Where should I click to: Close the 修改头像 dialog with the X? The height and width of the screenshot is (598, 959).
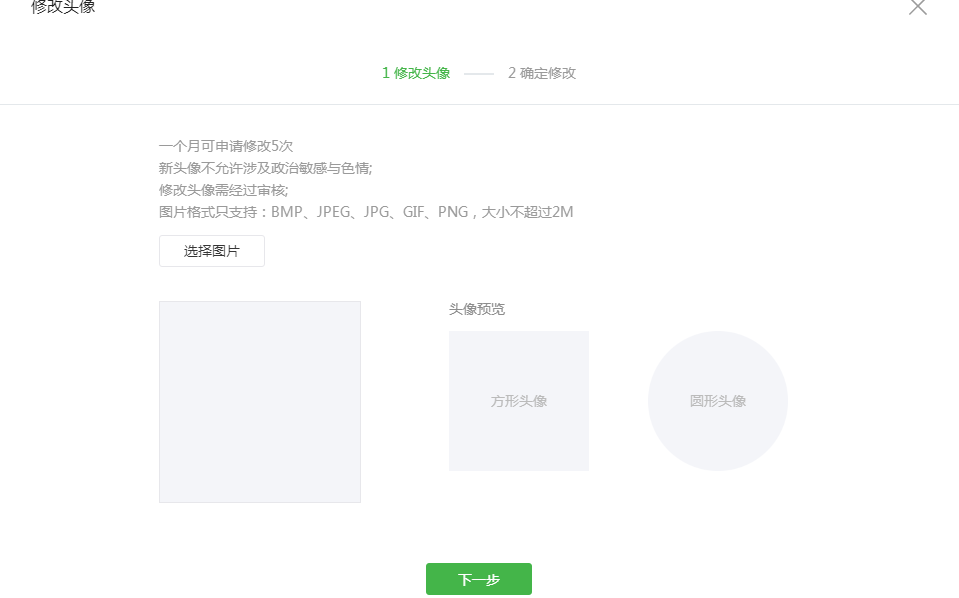pos(917,7)
